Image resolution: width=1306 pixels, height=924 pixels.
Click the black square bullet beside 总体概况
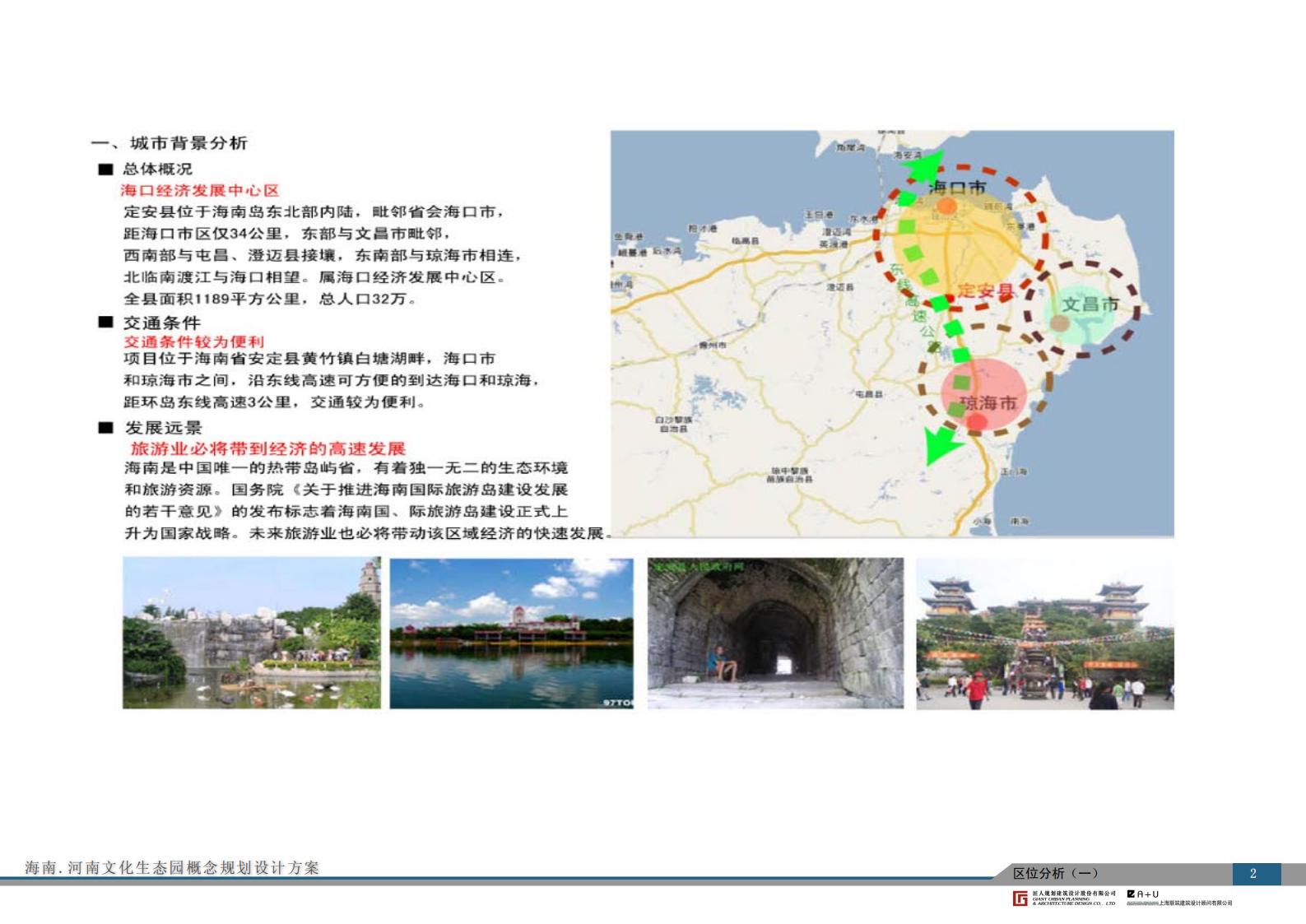tap(105, 169)
